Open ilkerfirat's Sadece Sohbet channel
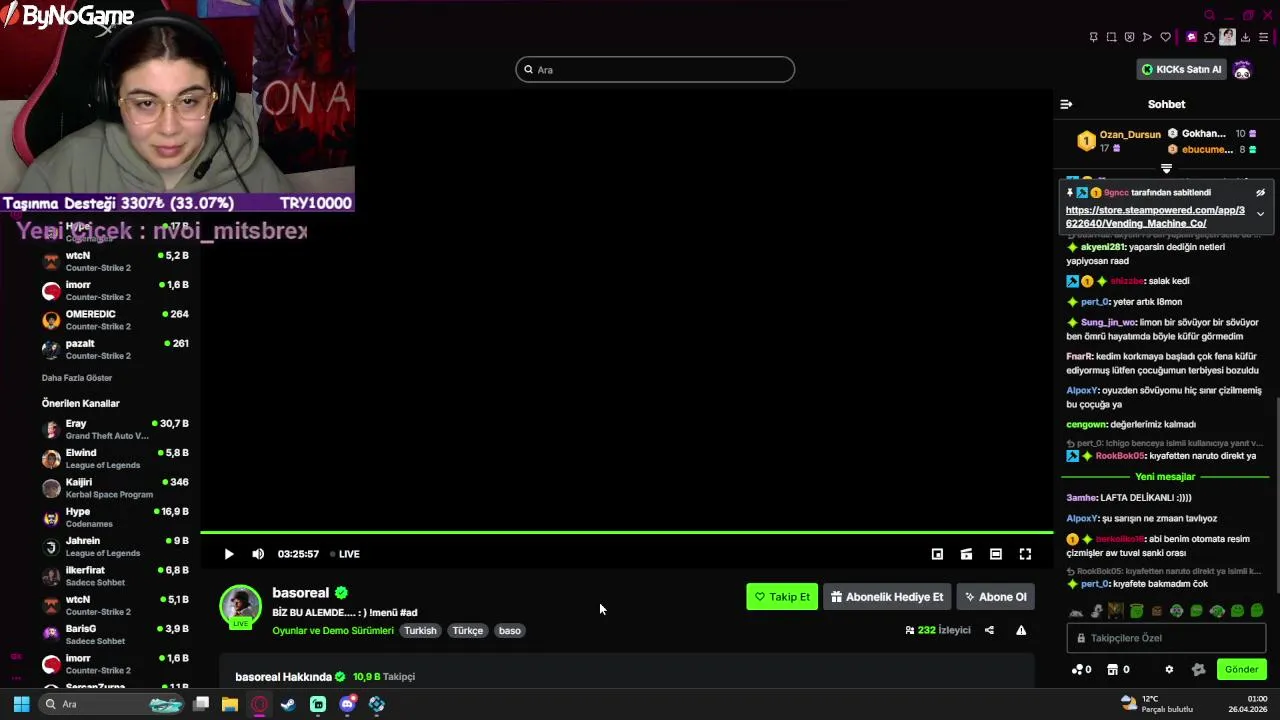The width and height of the screenshot is (1280, 720). [116, 576]
